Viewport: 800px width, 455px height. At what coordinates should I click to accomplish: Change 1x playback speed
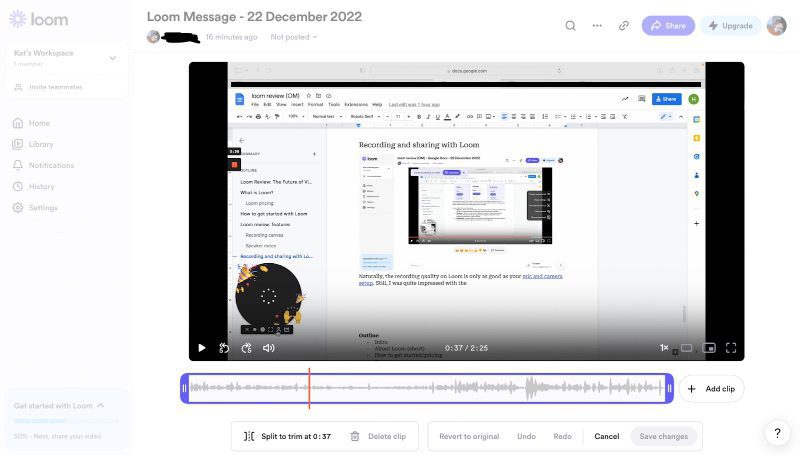coord(664,347)
